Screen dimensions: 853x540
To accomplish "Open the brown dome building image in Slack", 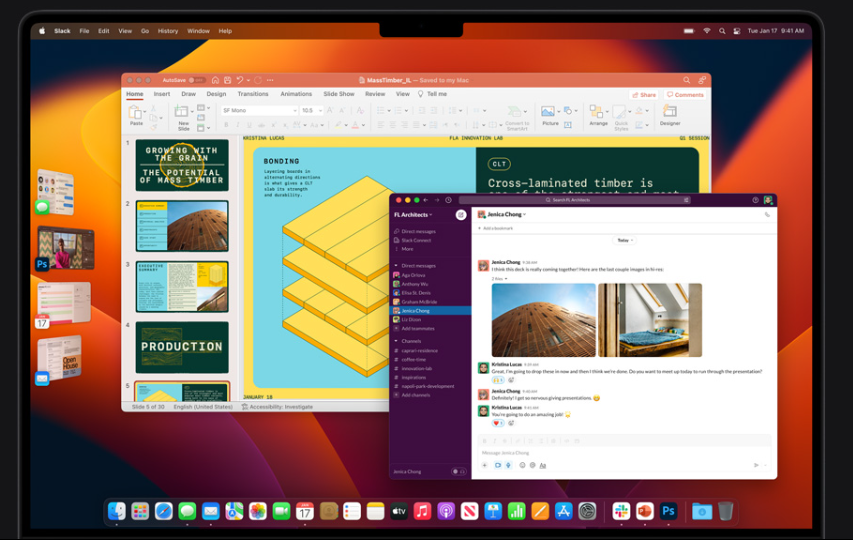I will click(x=543, y=320).
